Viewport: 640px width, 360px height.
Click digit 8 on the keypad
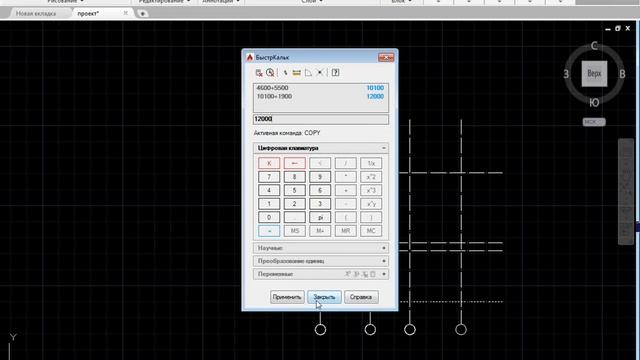(x=294, y=177)
